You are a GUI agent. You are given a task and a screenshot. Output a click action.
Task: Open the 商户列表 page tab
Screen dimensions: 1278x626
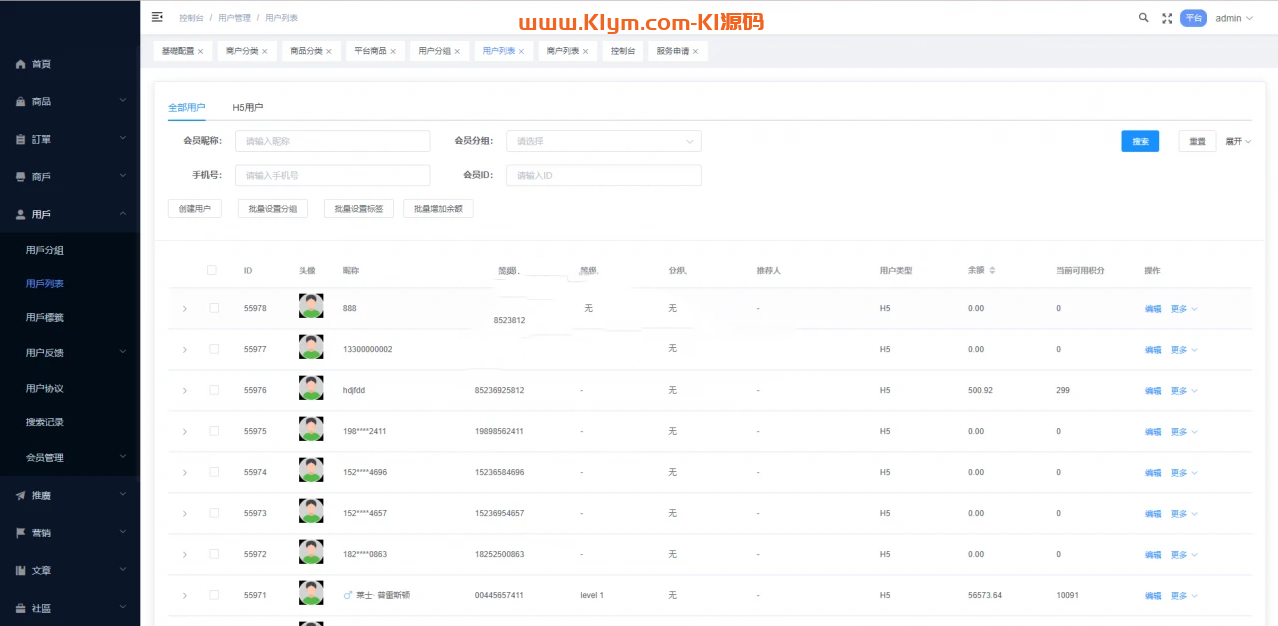562,51
